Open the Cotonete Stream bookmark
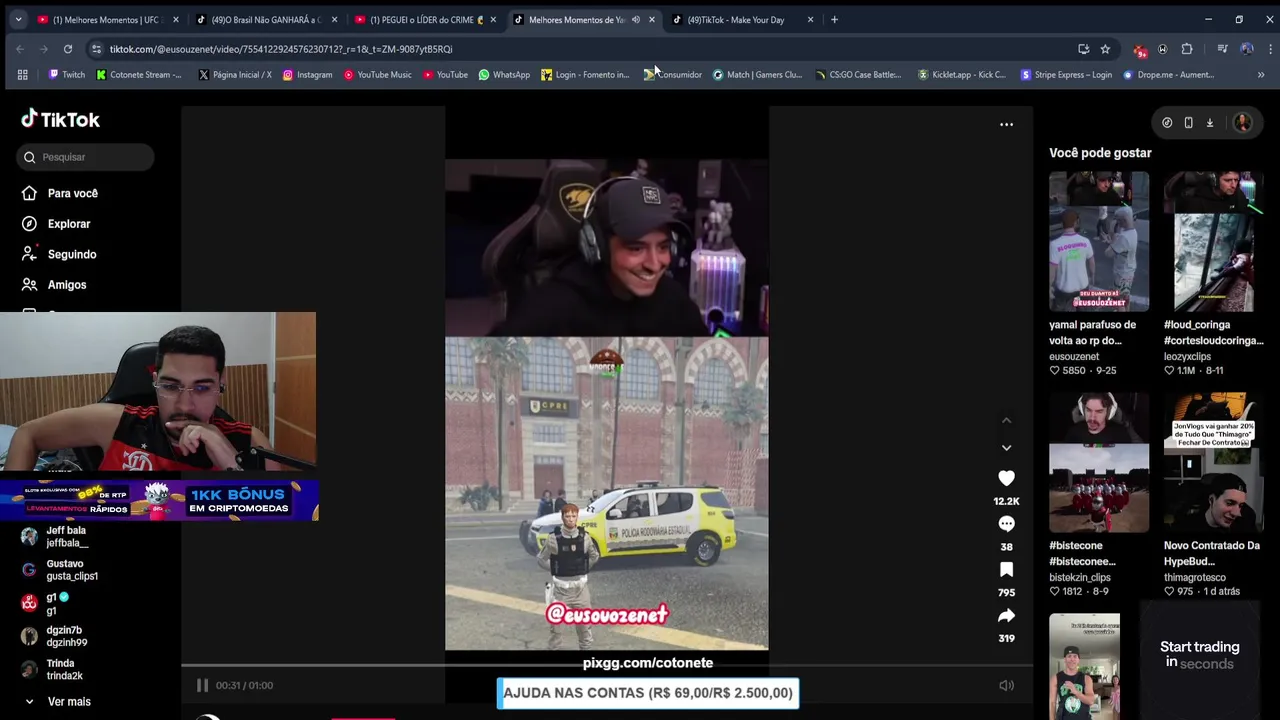Image resolution: width=1280 pixels, height=720 pixels. point(139,75)
